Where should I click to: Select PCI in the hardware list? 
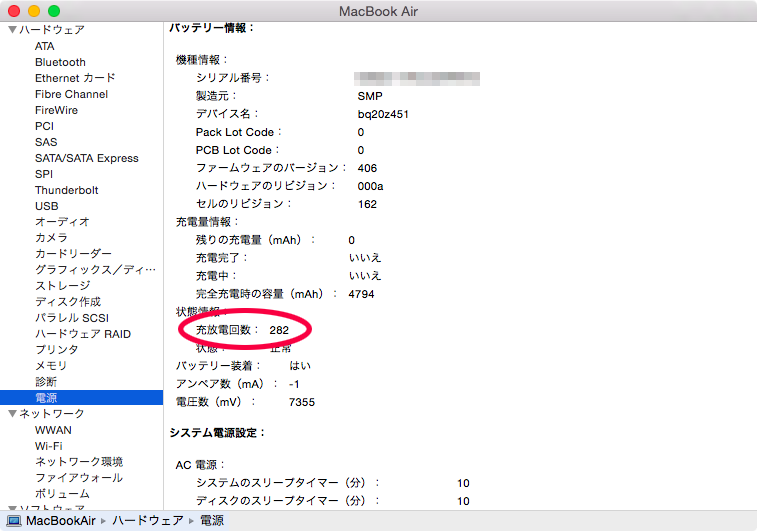tap(44, 126)
